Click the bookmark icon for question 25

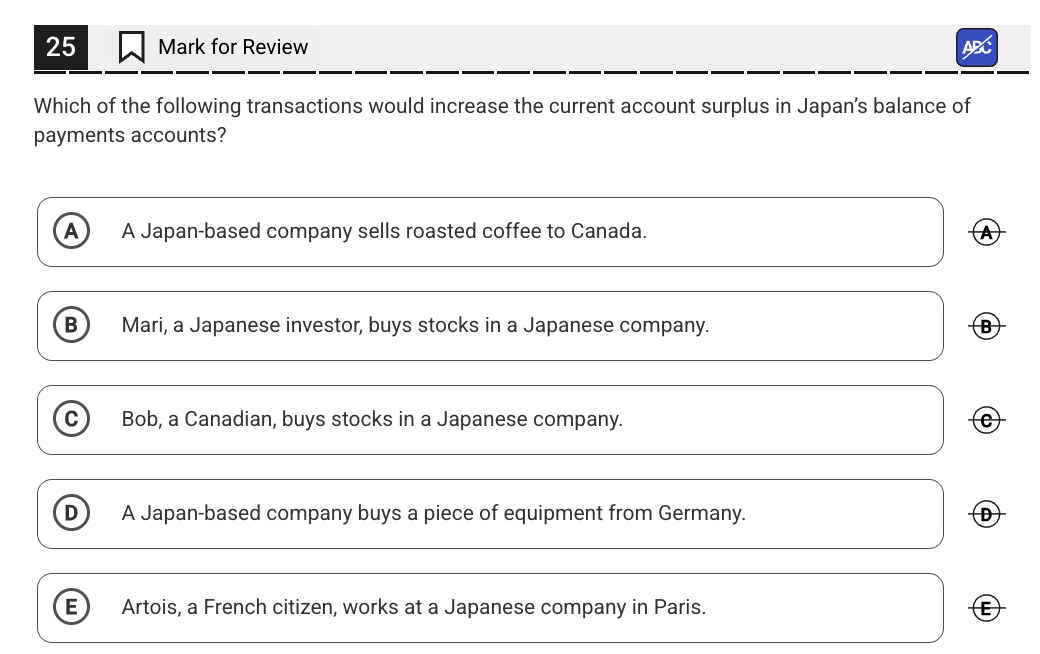point(131,47)
